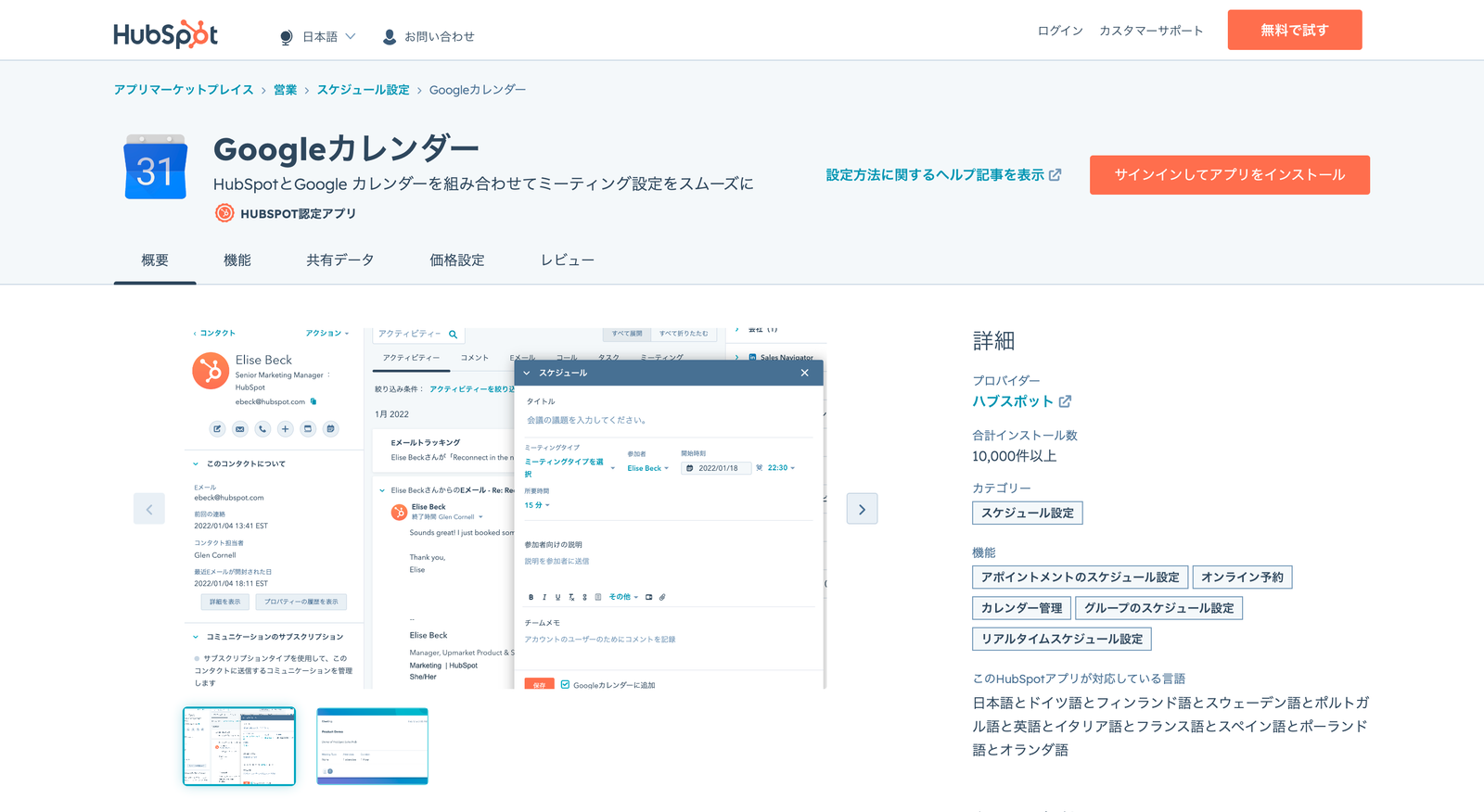
Task: Open the レビュー tab
Action: [568, 260]
